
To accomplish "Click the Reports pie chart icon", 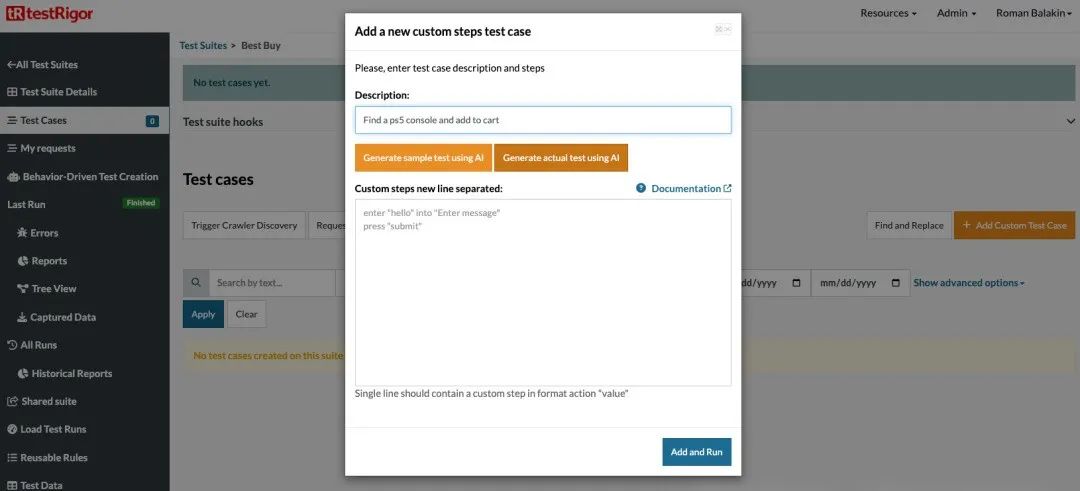I will click(x=23, y=261).
